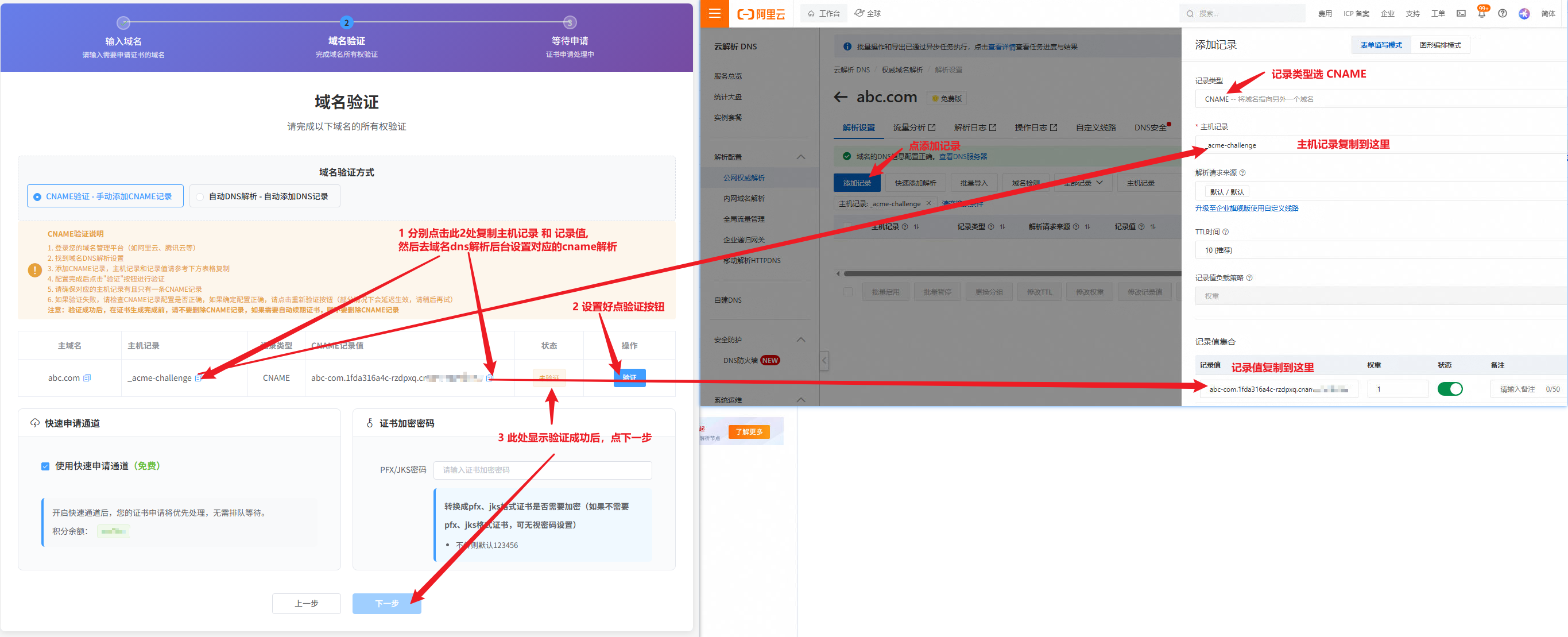
Task: Click help icon in 记录值 column header
Action: pos(1141,226)
